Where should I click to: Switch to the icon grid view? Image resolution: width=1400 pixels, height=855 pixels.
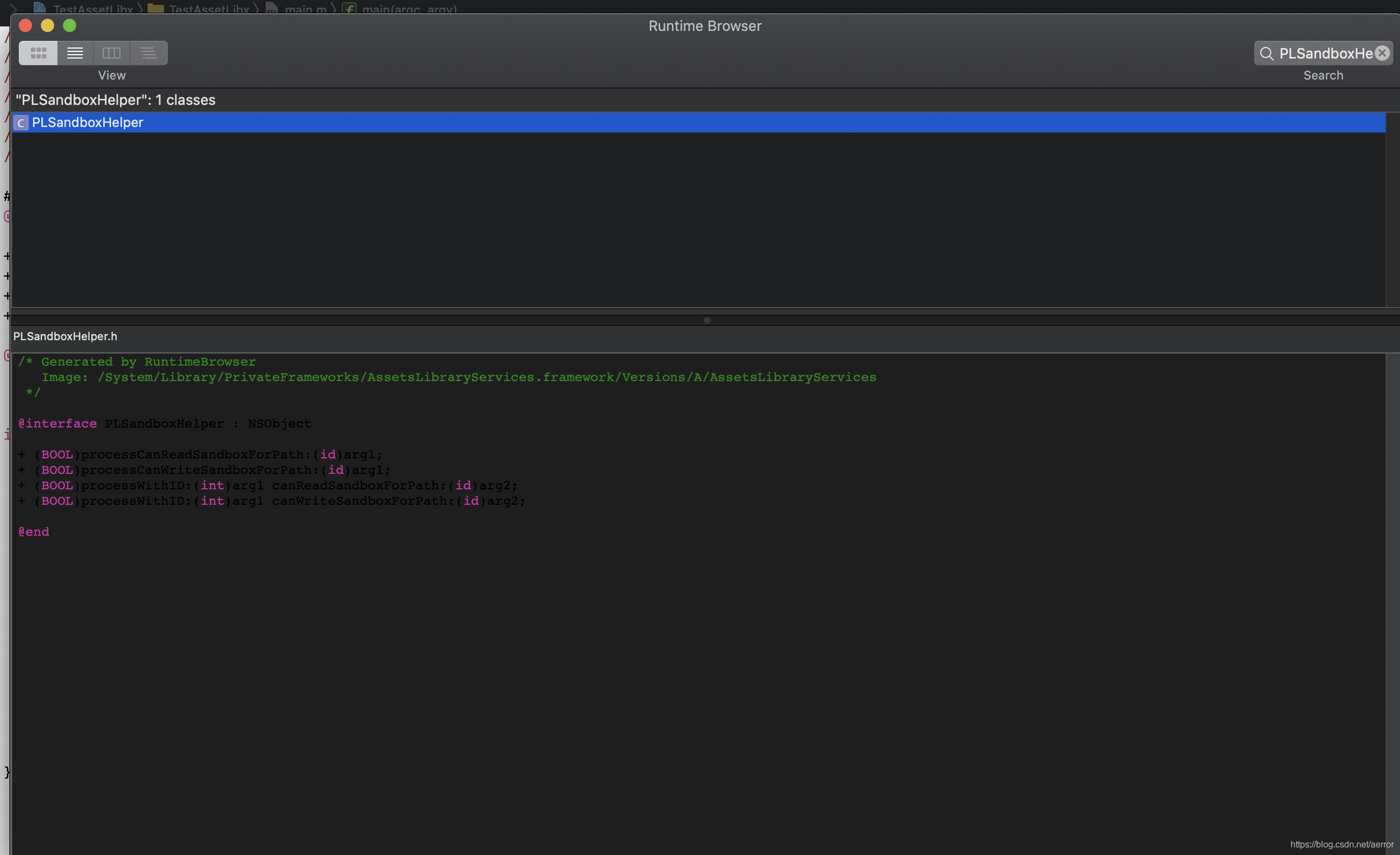38,53
